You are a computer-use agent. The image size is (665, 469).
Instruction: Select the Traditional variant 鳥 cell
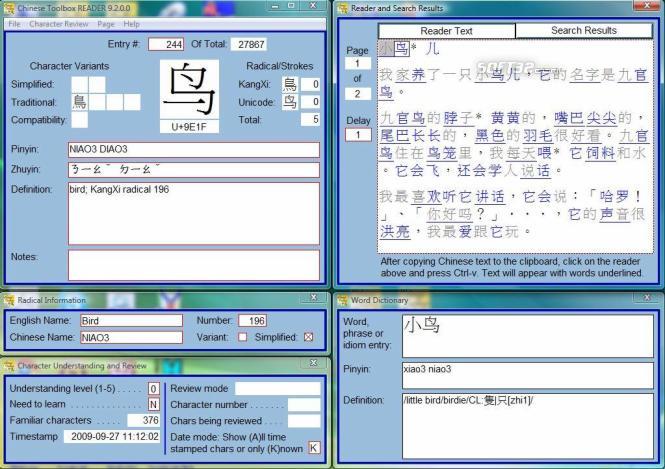pyautogui.click(x=80, y=102)
